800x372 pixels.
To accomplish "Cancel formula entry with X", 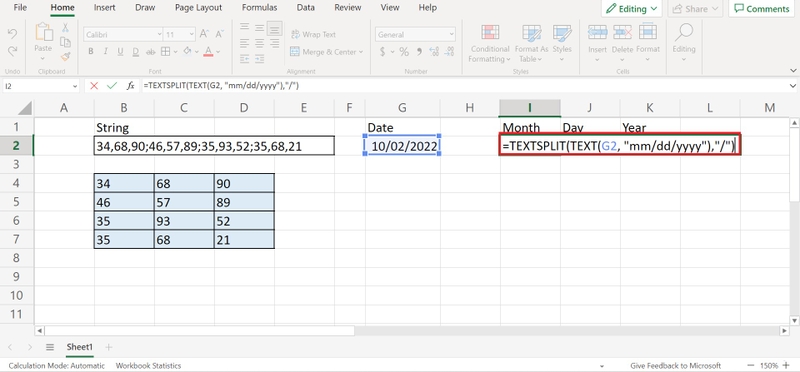I will (94, 86).
